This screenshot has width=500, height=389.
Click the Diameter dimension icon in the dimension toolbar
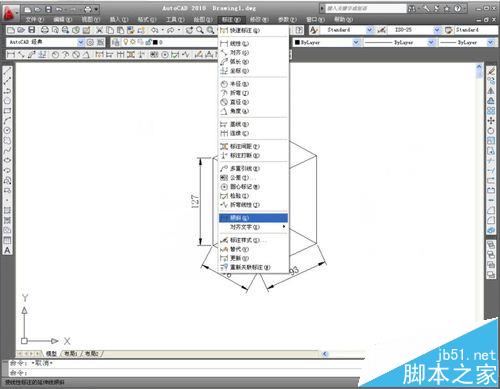tap(76, 54)
